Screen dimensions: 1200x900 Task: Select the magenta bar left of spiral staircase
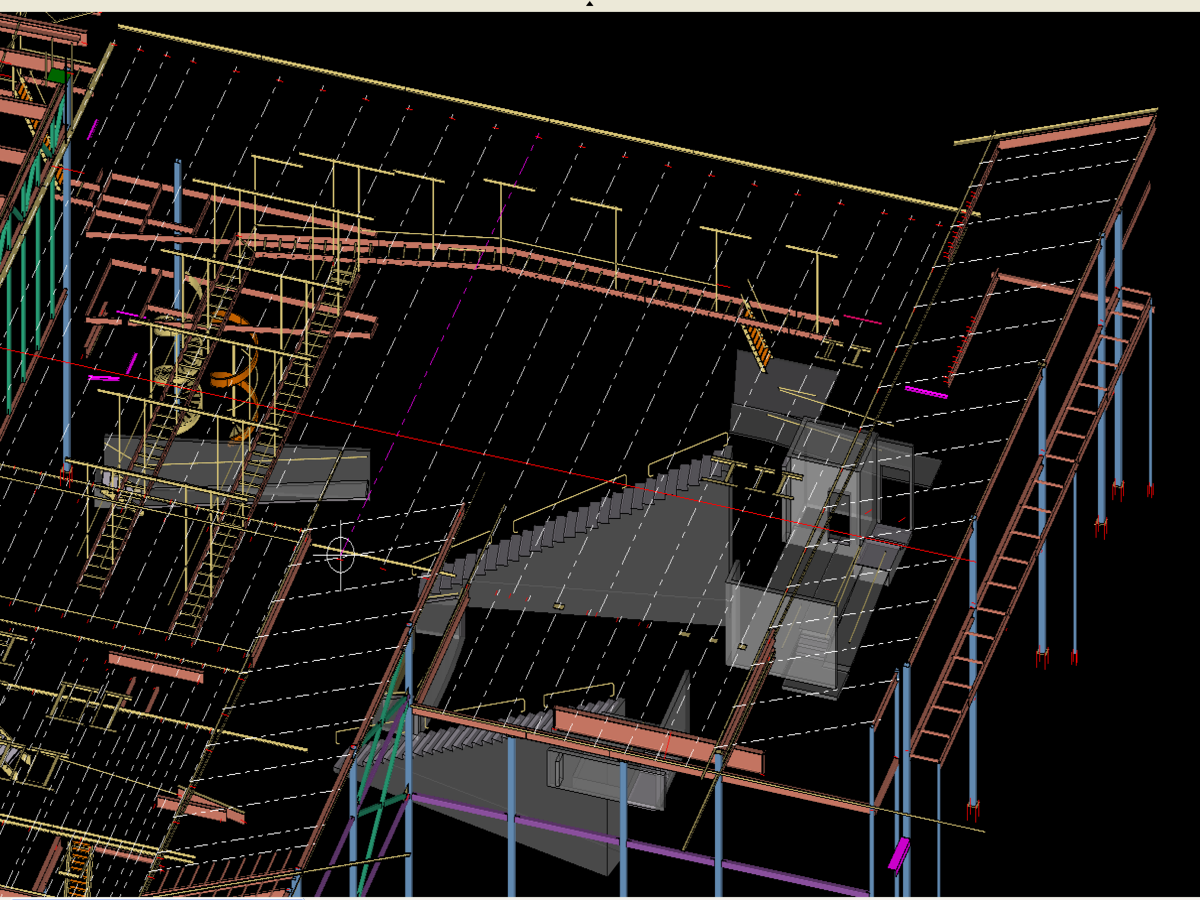pos(103,378)
